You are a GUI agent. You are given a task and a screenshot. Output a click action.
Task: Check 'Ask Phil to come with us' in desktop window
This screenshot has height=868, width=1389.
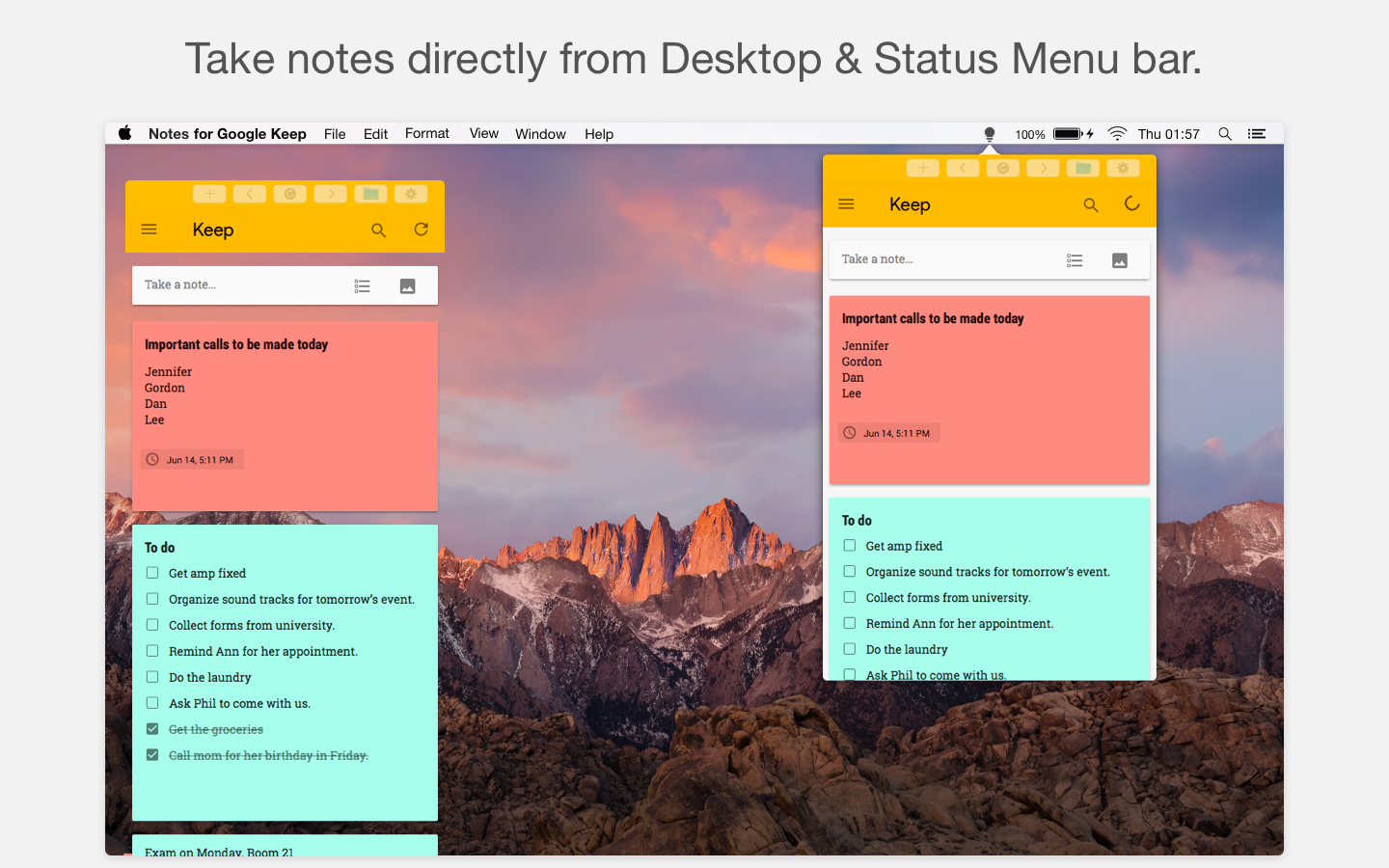152,703
